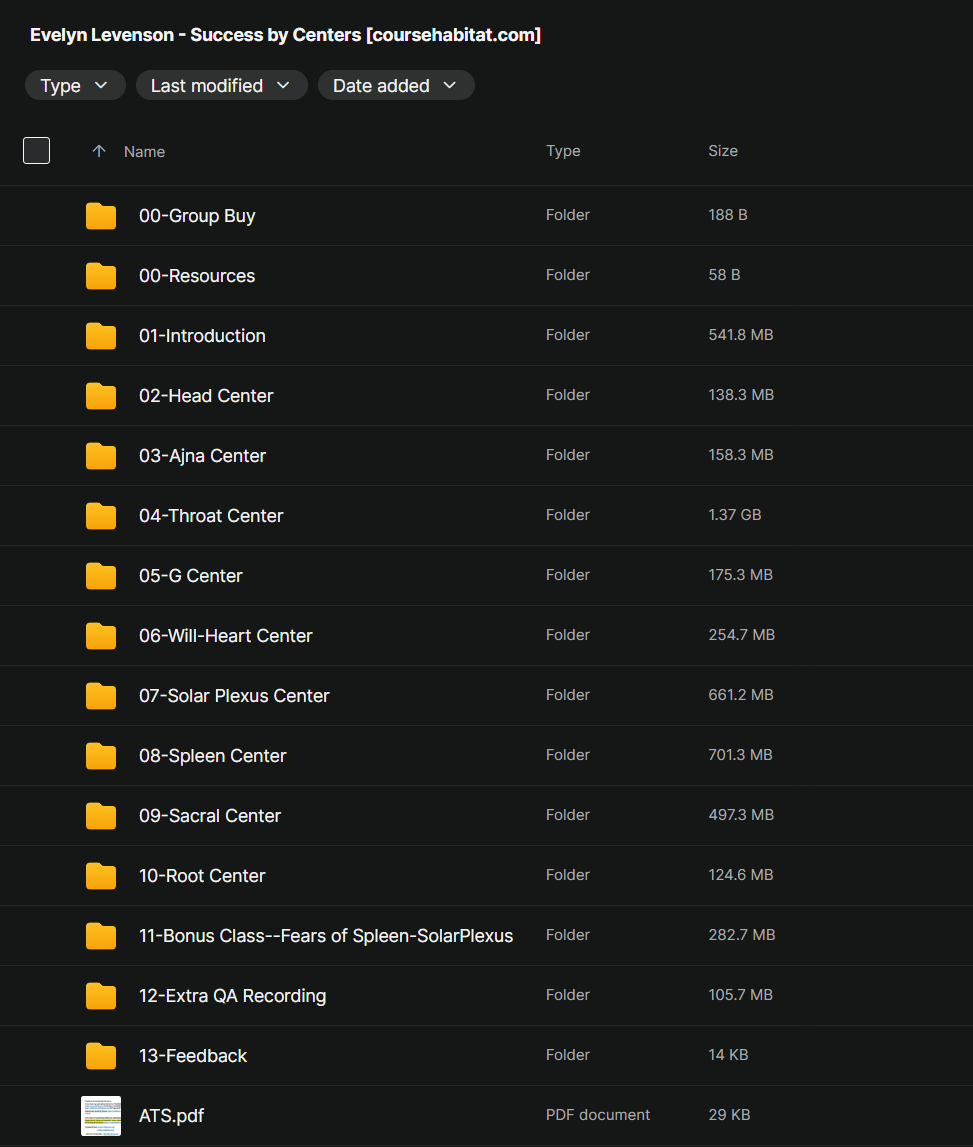
Task: Click the ATS.pdf thumbnail preview
Action: click(101, 1115)
